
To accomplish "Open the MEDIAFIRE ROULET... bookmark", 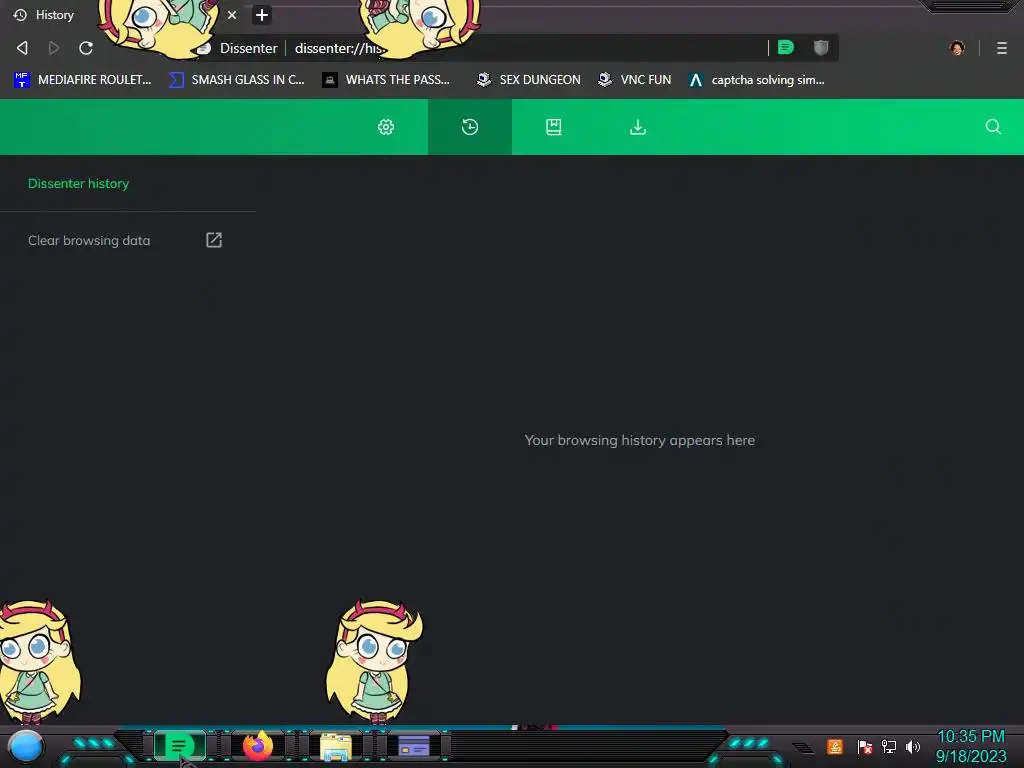I will tap(83, 80).
